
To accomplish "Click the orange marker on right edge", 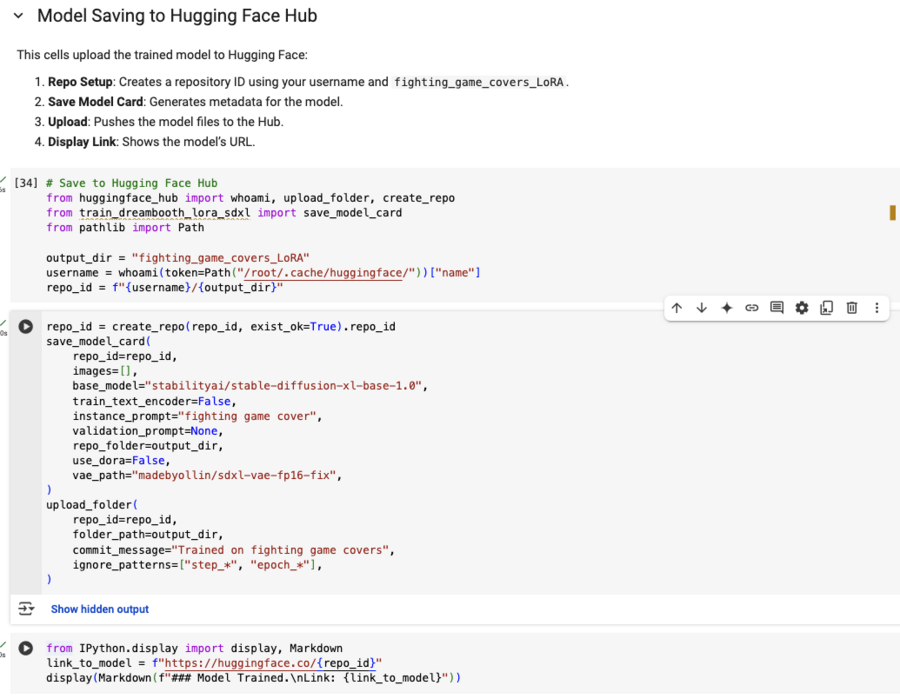I will [x=892, y=212].
